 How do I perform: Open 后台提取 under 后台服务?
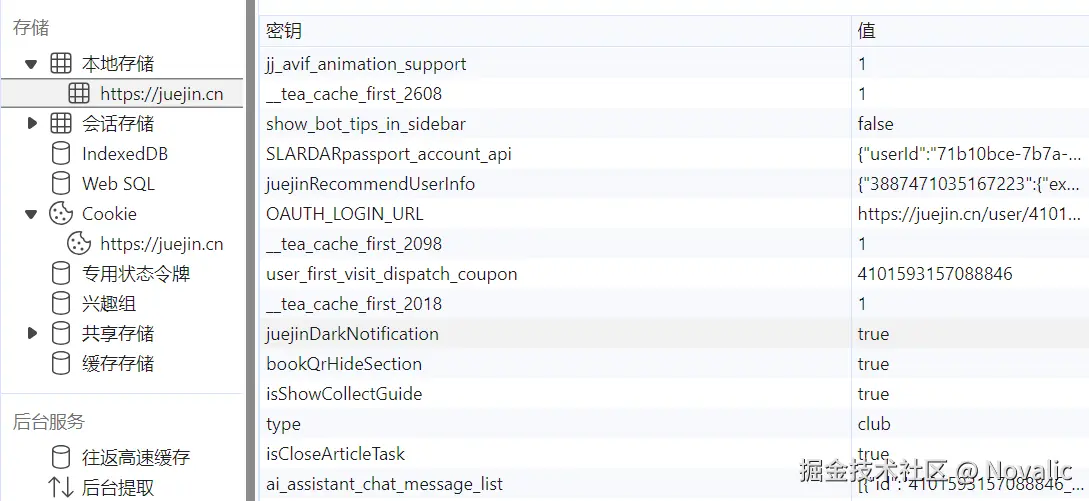tap(118, 487)
